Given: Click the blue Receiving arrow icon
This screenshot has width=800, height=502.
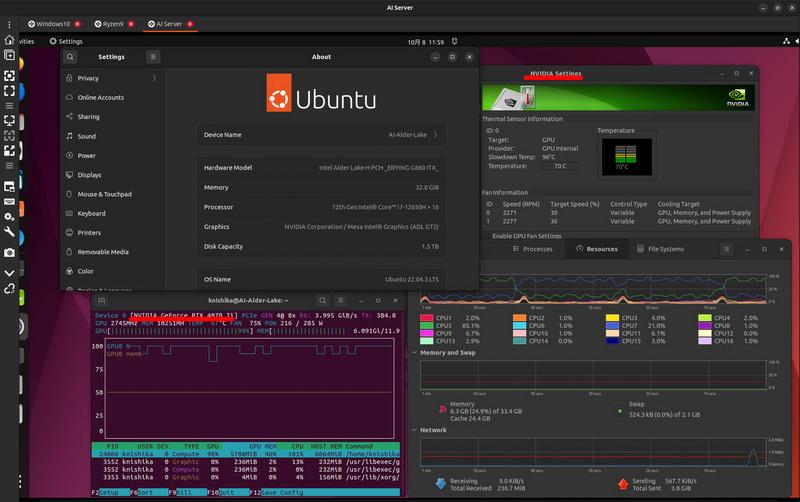Looking at the screenshot, I should point(441,484).
